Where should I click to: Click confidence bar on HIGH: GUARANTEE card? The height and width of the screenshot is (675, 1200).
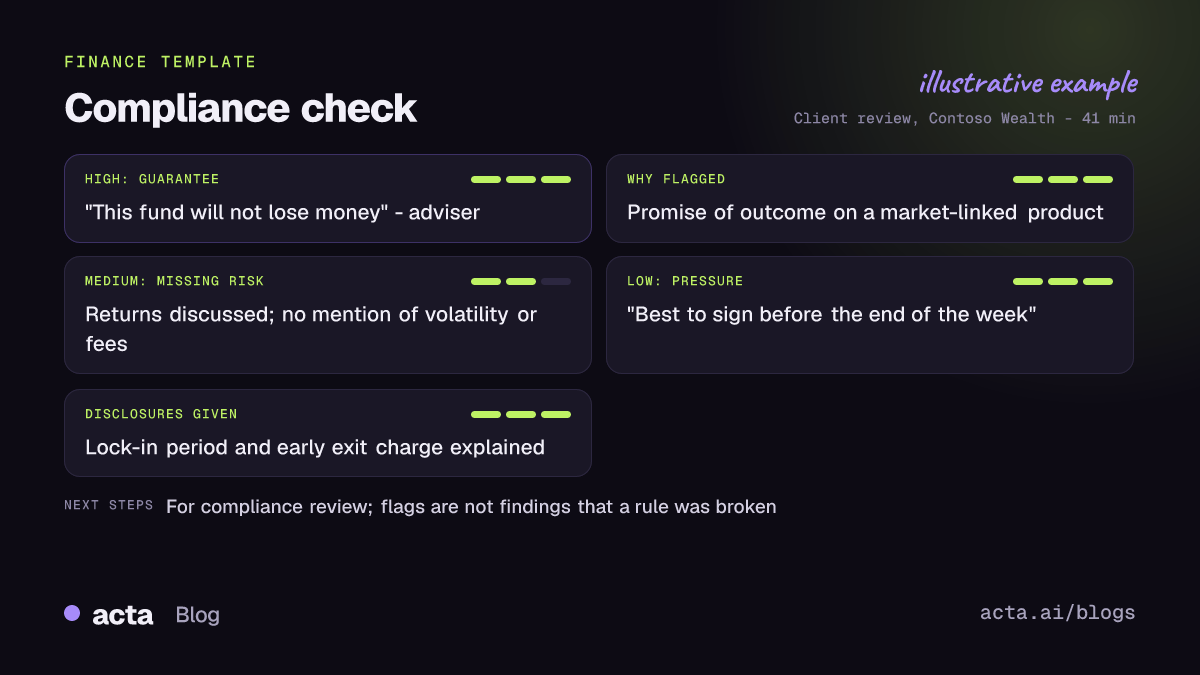521,180
